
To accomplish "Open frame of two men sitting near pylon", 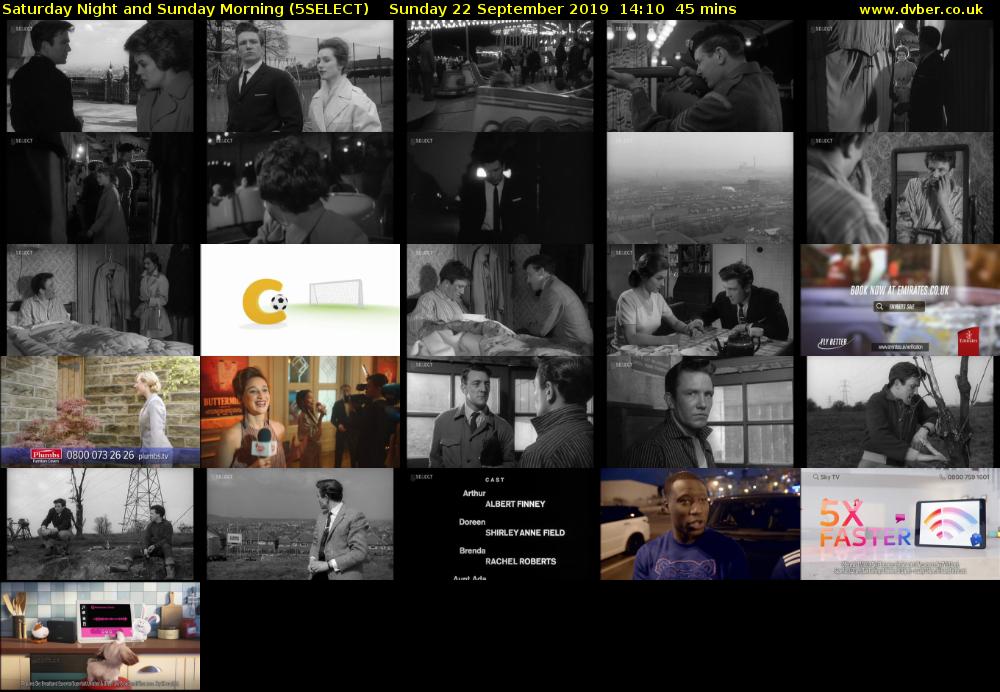I will pyautogui.click(x=100, y=524).
